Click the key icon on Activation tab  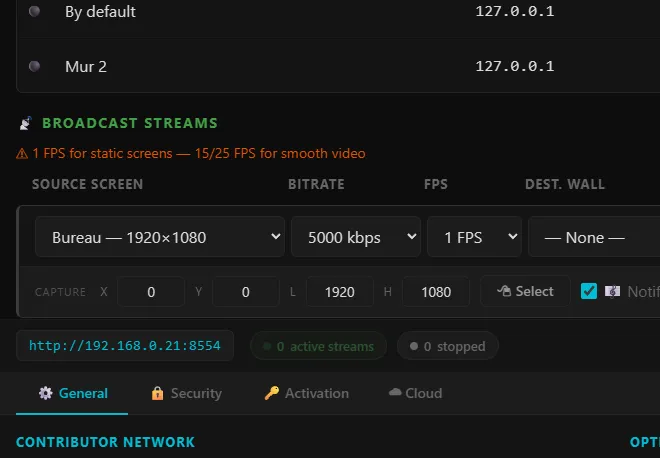click(271, 393)
